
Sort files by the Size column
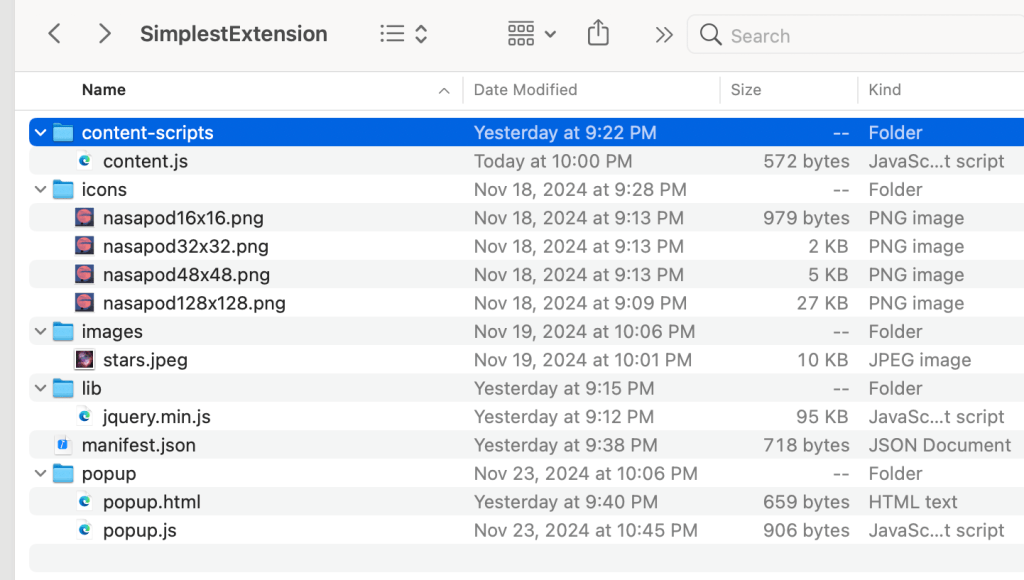point(746,90)
